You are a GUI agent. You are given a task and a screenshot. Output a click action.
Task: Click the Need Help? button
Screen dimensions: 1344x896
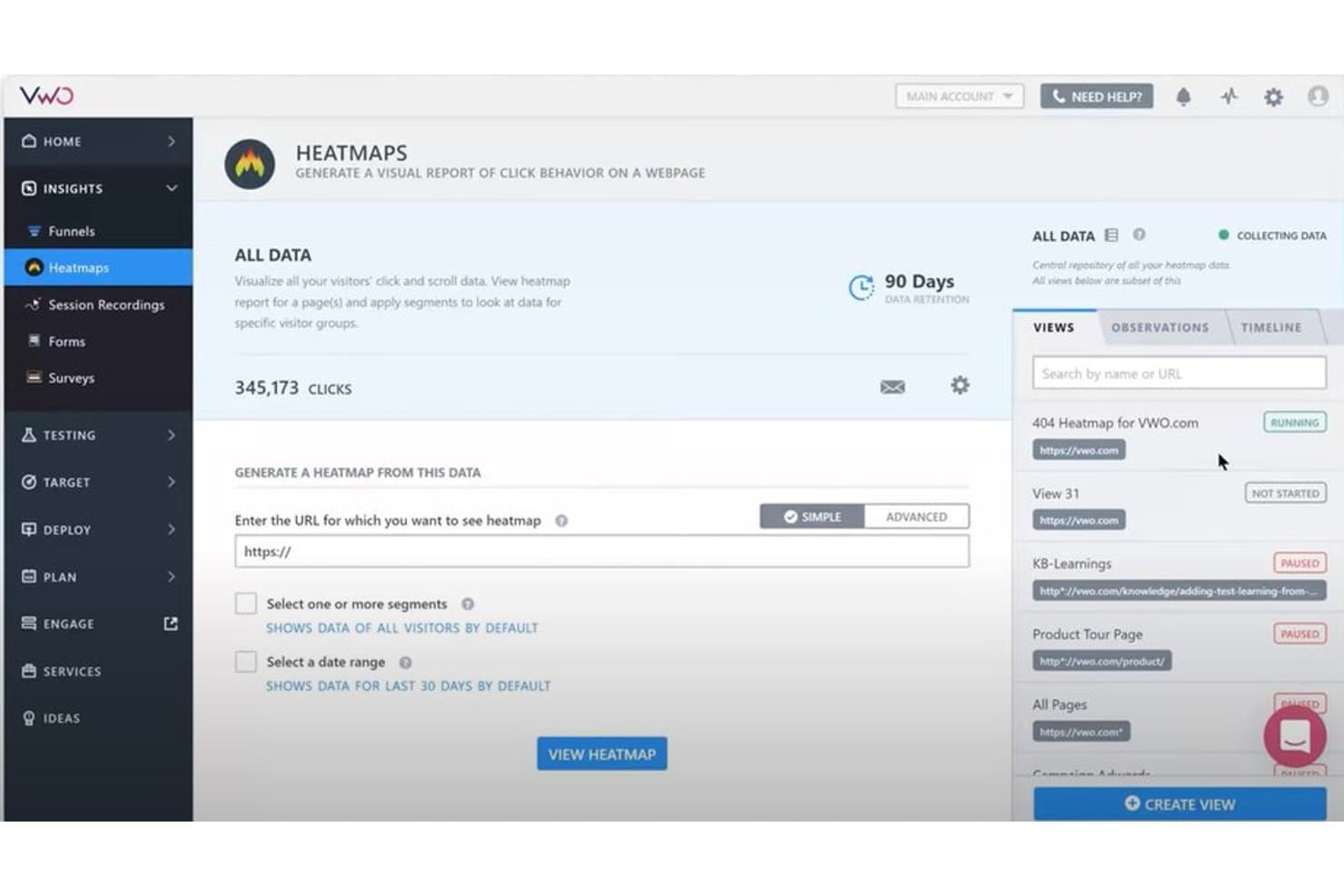coord(1097,96)
